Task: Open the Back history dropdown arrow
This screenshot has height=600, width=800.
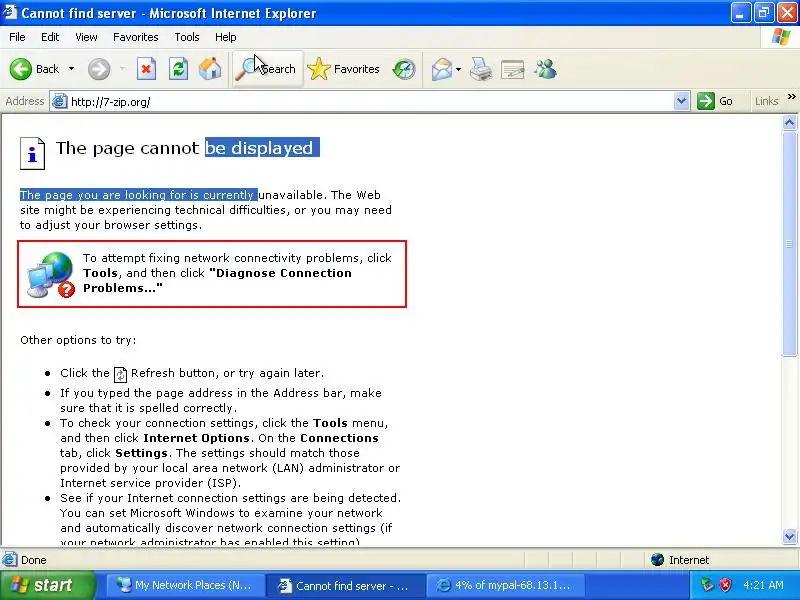Action: click(71, 69)
